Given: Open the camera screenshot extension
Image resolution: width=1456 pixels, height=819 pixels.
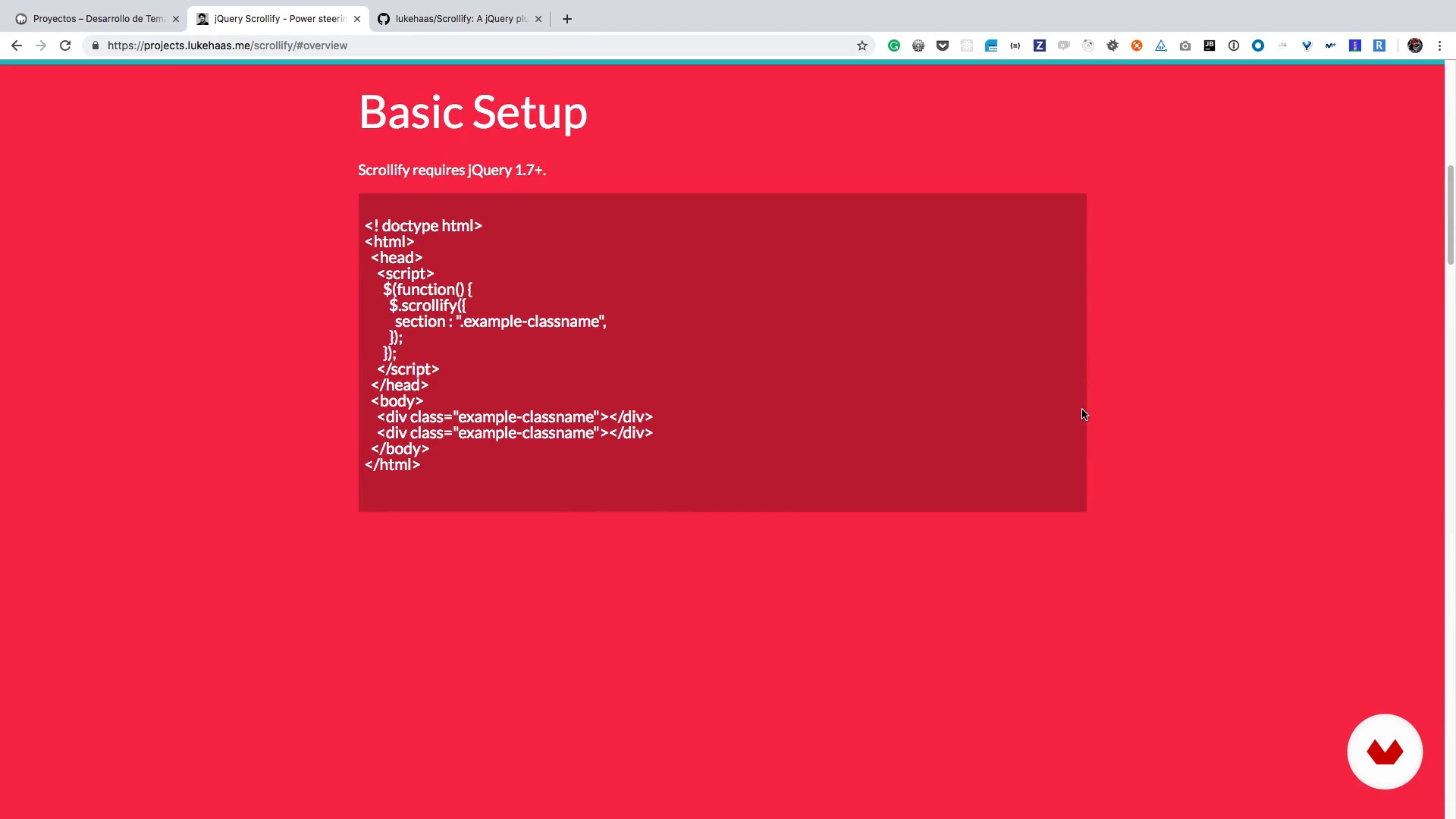Looking at the screenshot, I should click(1185, 45).
